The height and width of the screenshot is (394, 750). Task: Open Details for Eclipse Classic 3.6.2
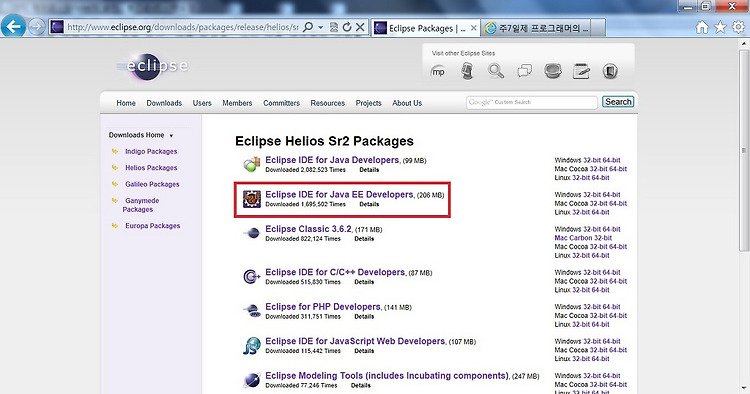(x=364, y=239)
